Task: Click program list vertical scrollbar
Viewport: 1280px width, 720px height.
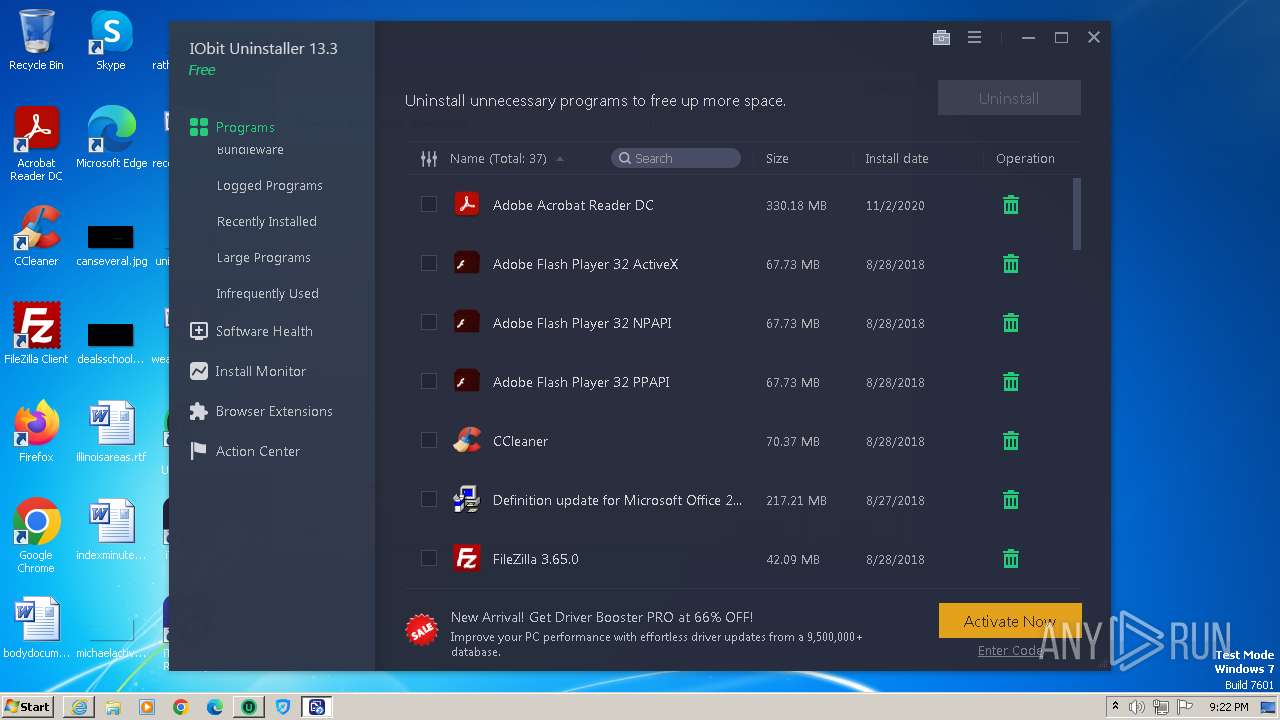Action: [x=1077, y=215]
